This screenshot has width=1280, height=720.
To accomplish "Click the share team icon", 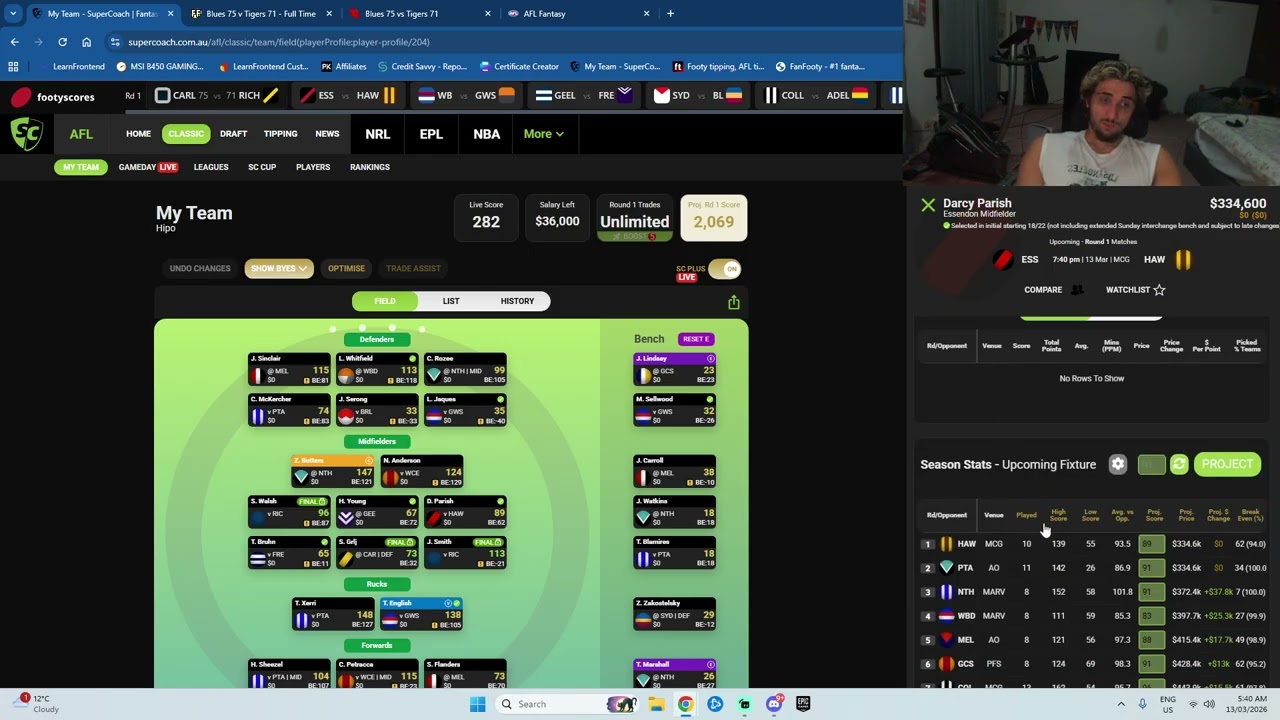I will [734, 302].
